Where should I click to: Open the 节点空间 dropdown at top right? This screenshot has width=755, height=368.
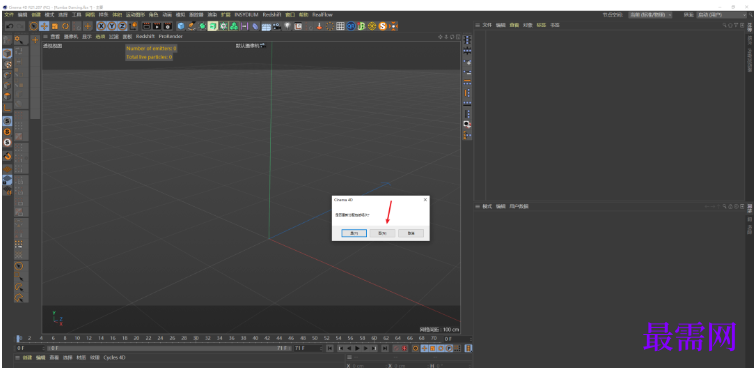650,15
